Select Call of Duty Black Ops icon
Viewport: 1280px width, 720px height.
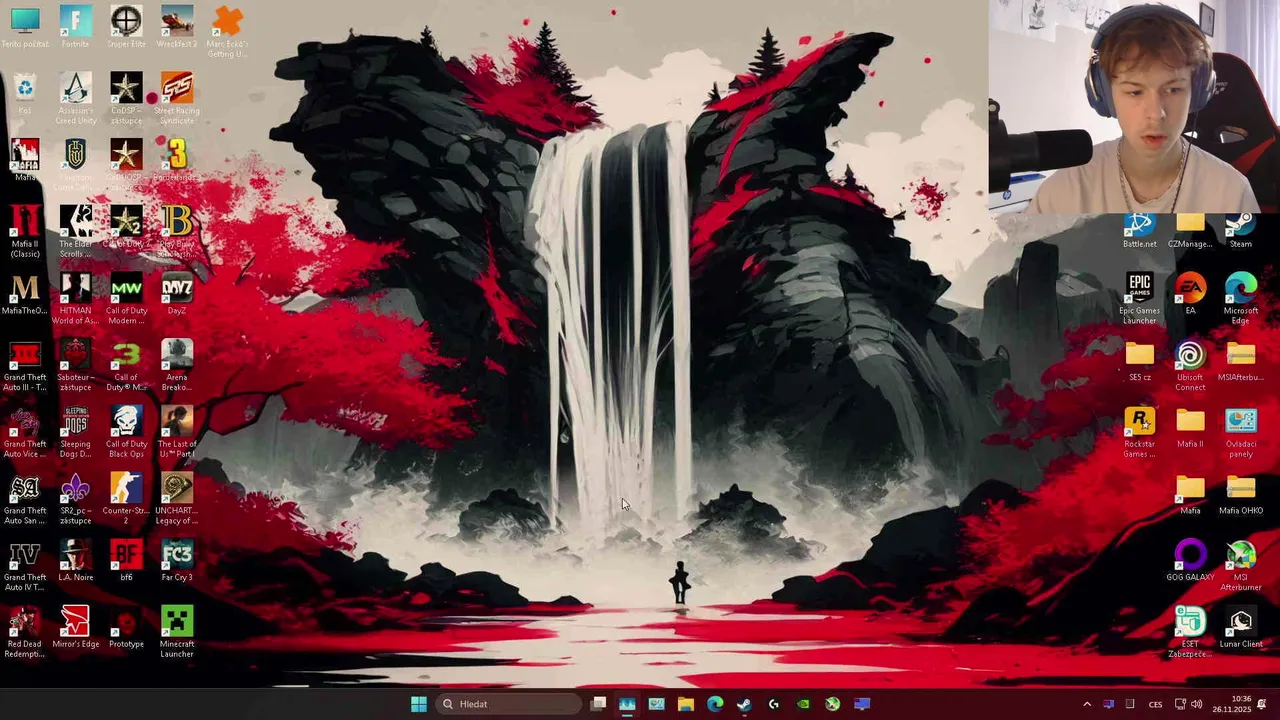point(126,433)
